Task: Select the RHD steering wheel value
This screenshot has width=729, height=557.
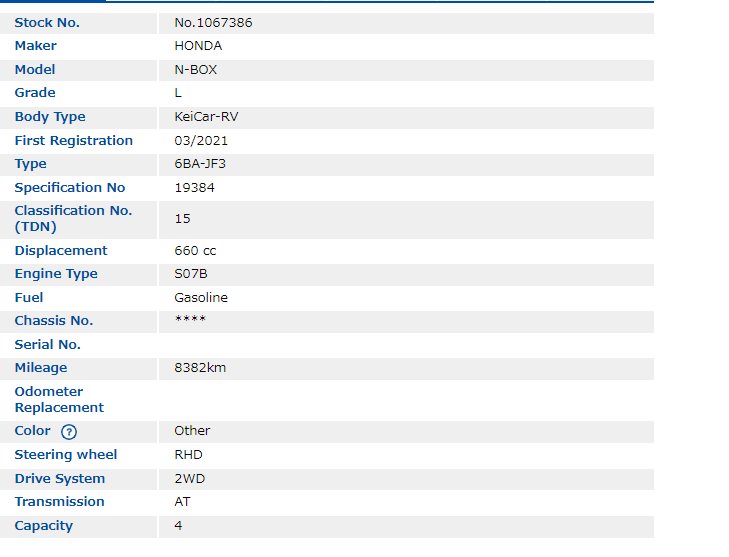Action: tap(188, 455)
